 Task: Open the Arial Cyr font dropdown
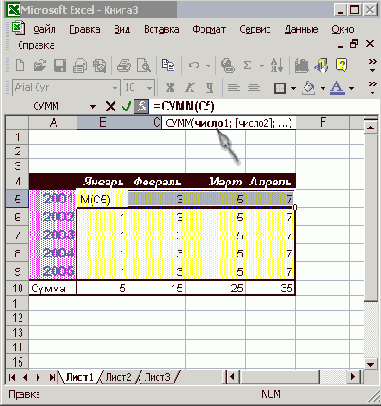[x=115, y=88]
